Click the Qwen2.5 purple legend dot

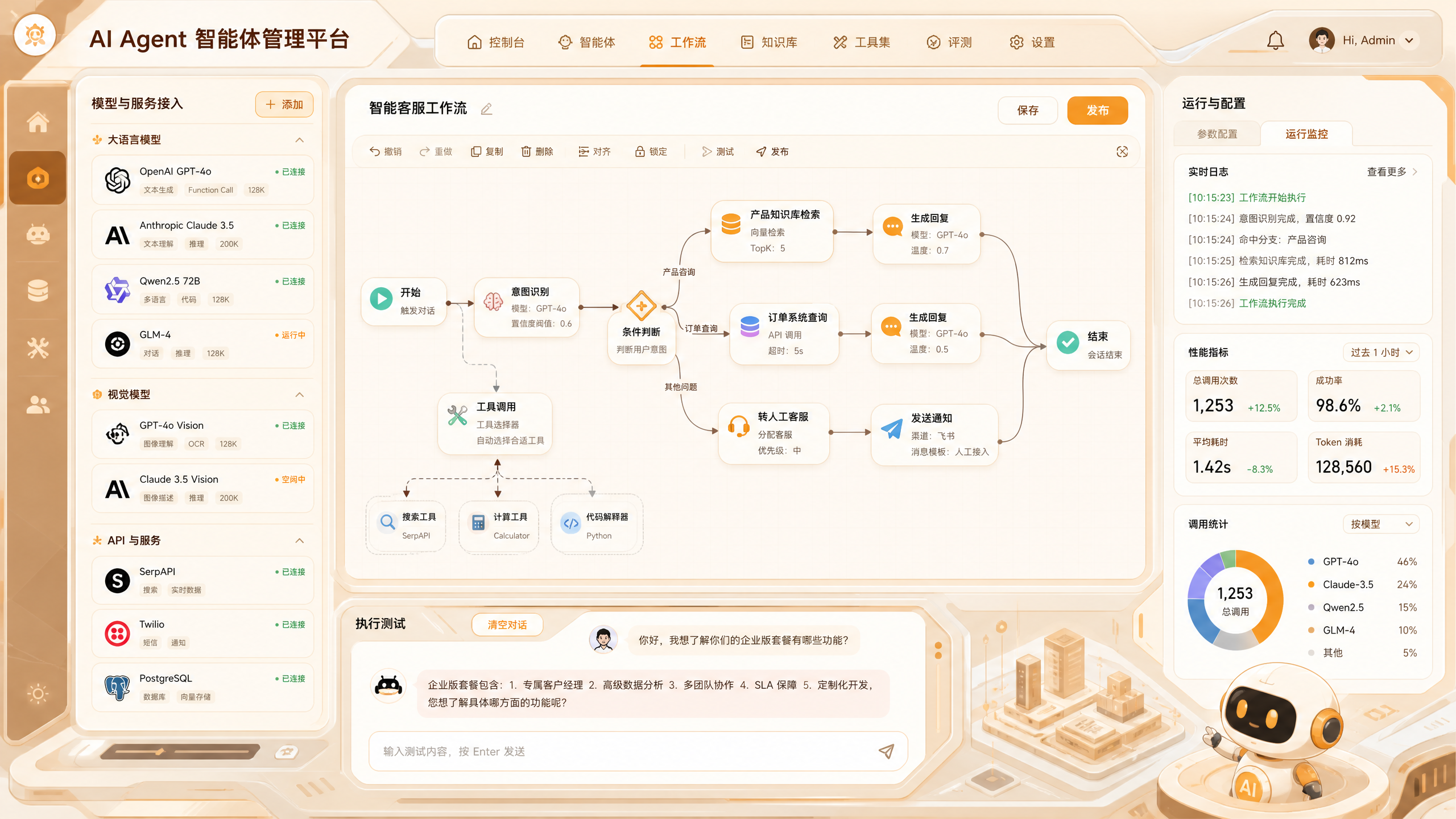(1311, 607)
